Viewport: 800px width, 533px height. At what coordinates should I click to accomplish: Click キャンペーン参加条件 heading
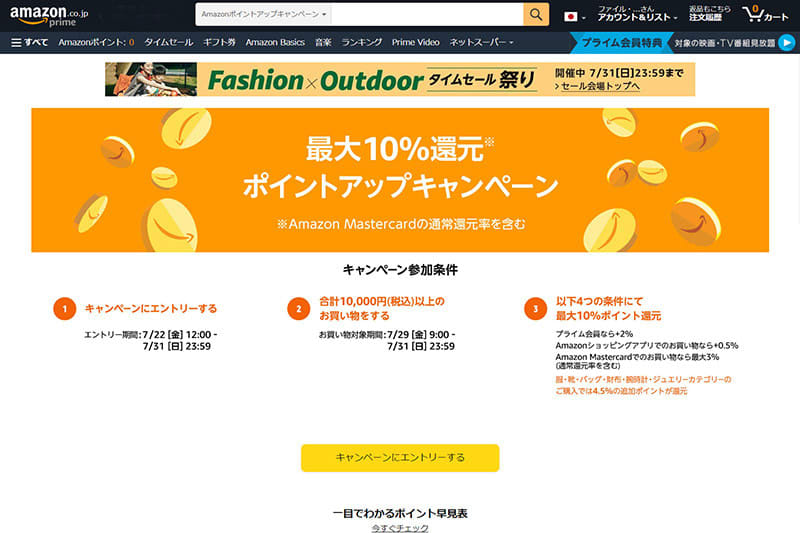[400, 270]
